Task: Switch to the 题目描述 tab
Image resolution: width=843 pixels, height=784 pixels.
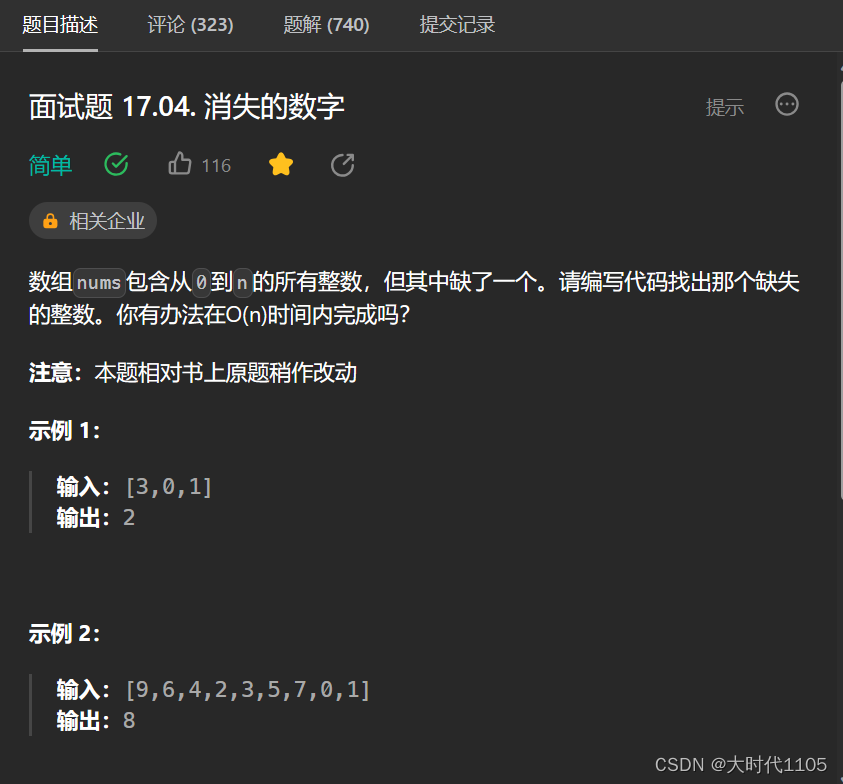Action: click(60, 25)
